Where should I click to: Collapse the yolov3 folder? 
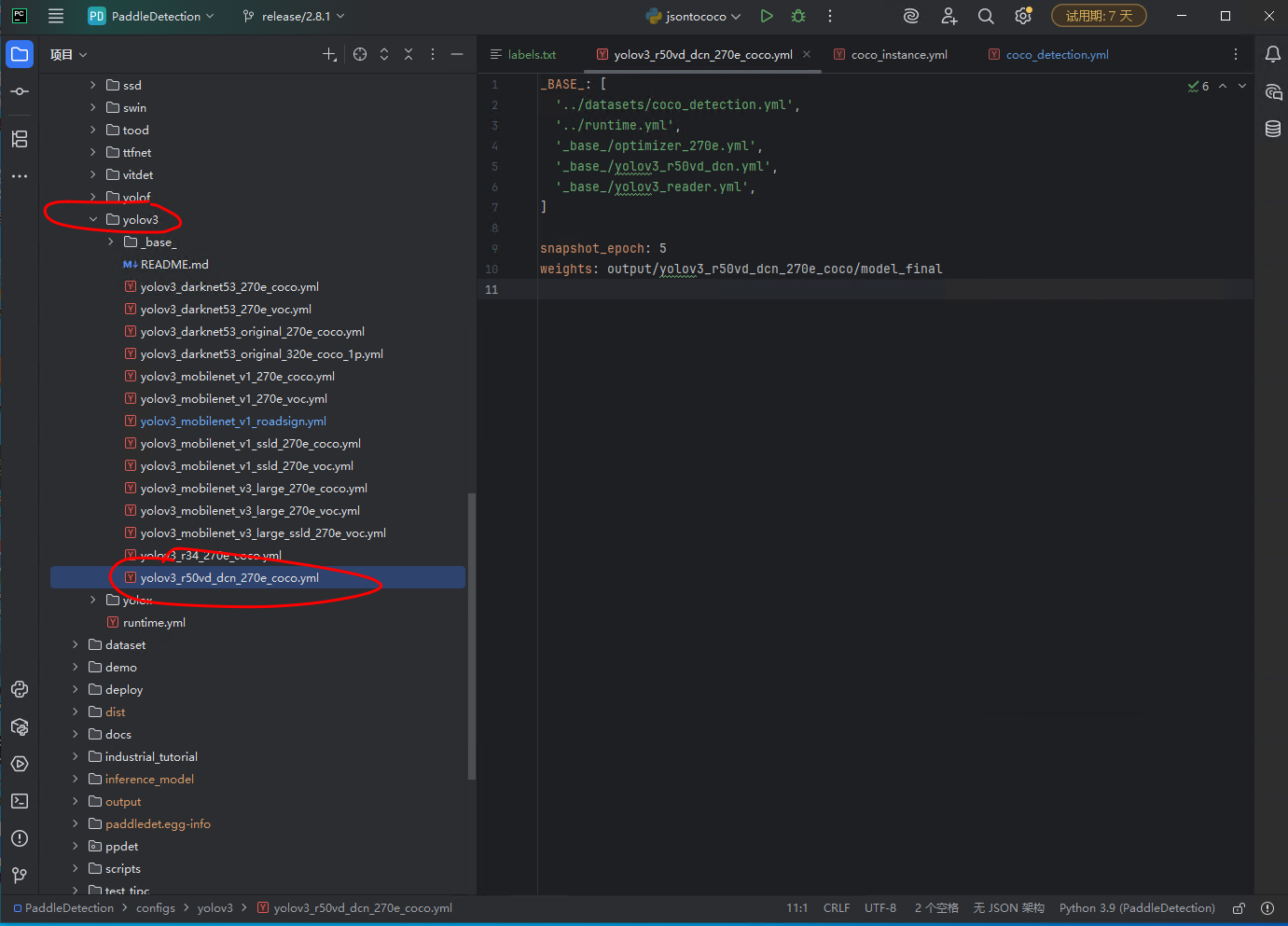tap(93, 220)
